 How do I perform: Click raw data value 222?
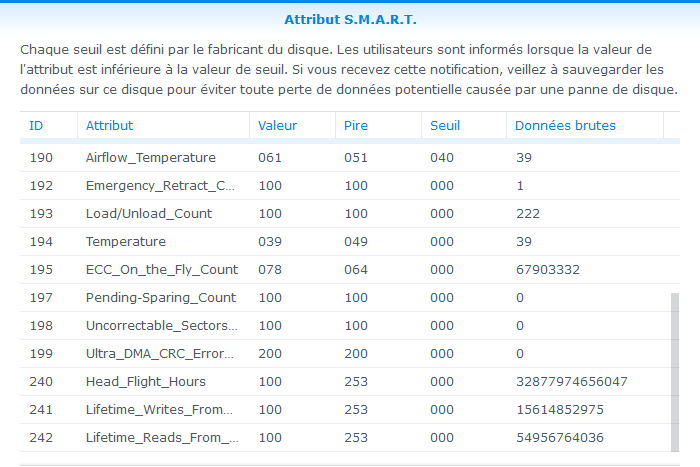[x=528, y=213]
